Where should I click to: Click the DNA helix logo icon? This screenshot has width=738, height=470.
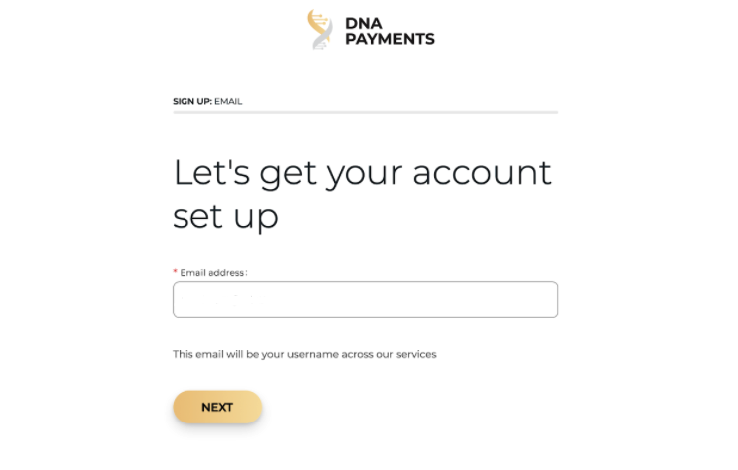point(320,30)
